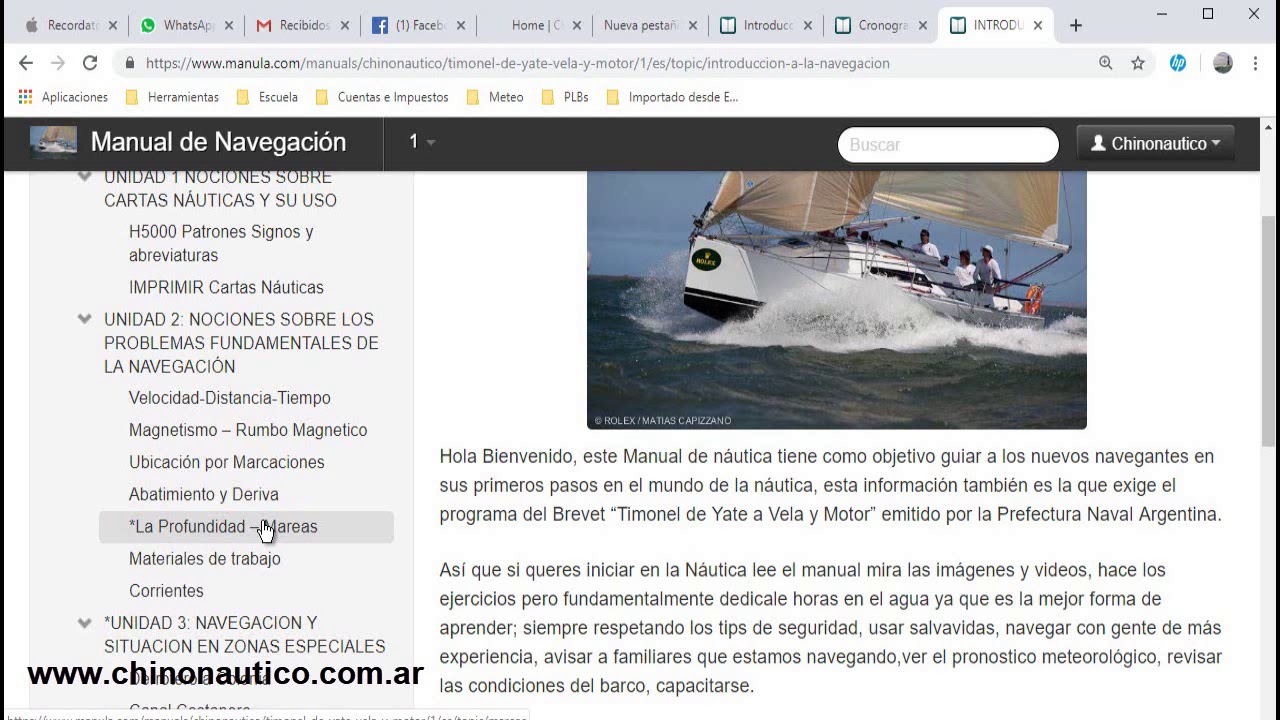Click the Buscar search field
The height and width of the screenshot is (720, 1280).
948,144
